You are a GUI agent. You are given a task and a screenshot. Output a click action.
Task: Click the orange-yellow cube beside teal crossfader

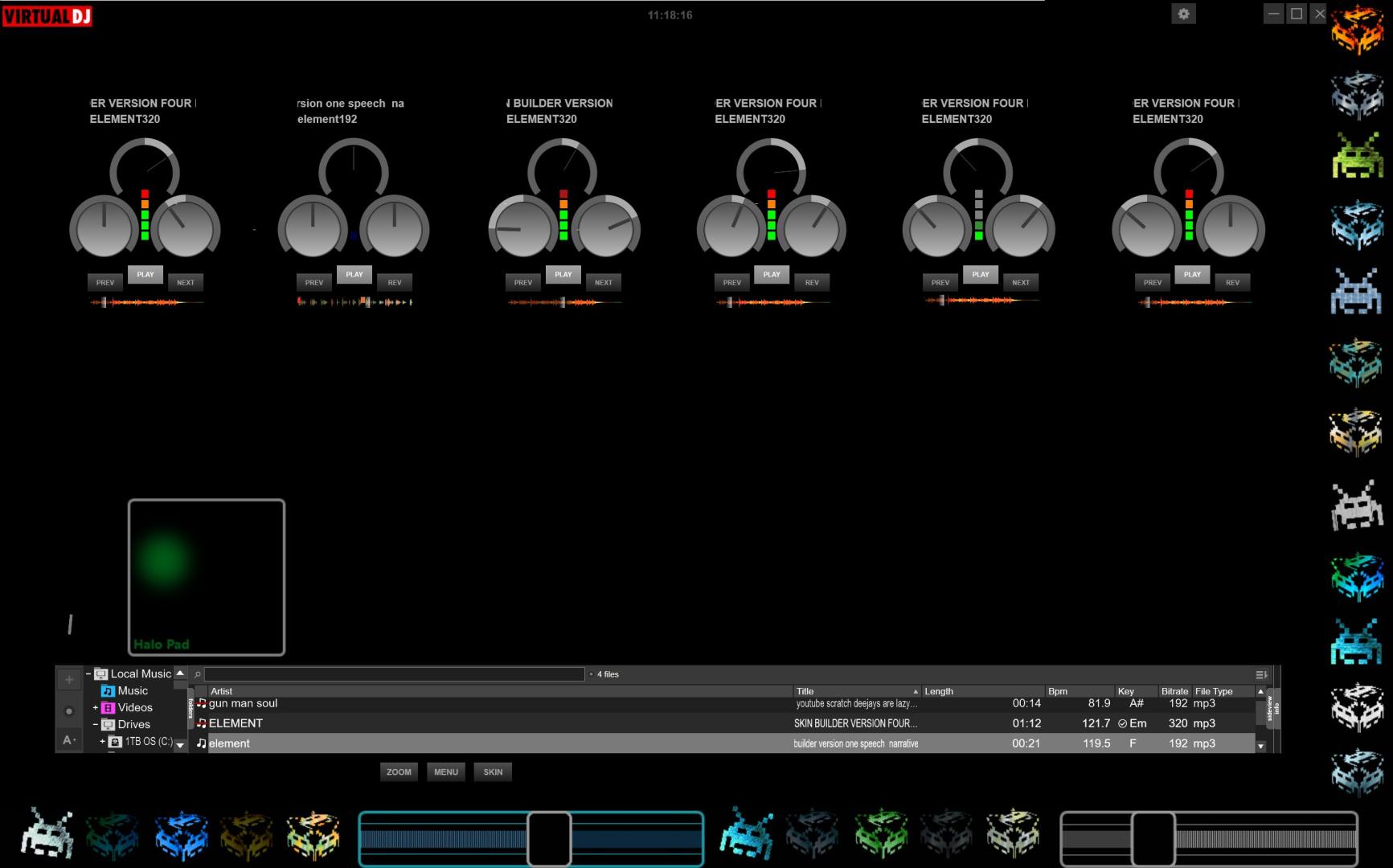[x=313, y=835]
